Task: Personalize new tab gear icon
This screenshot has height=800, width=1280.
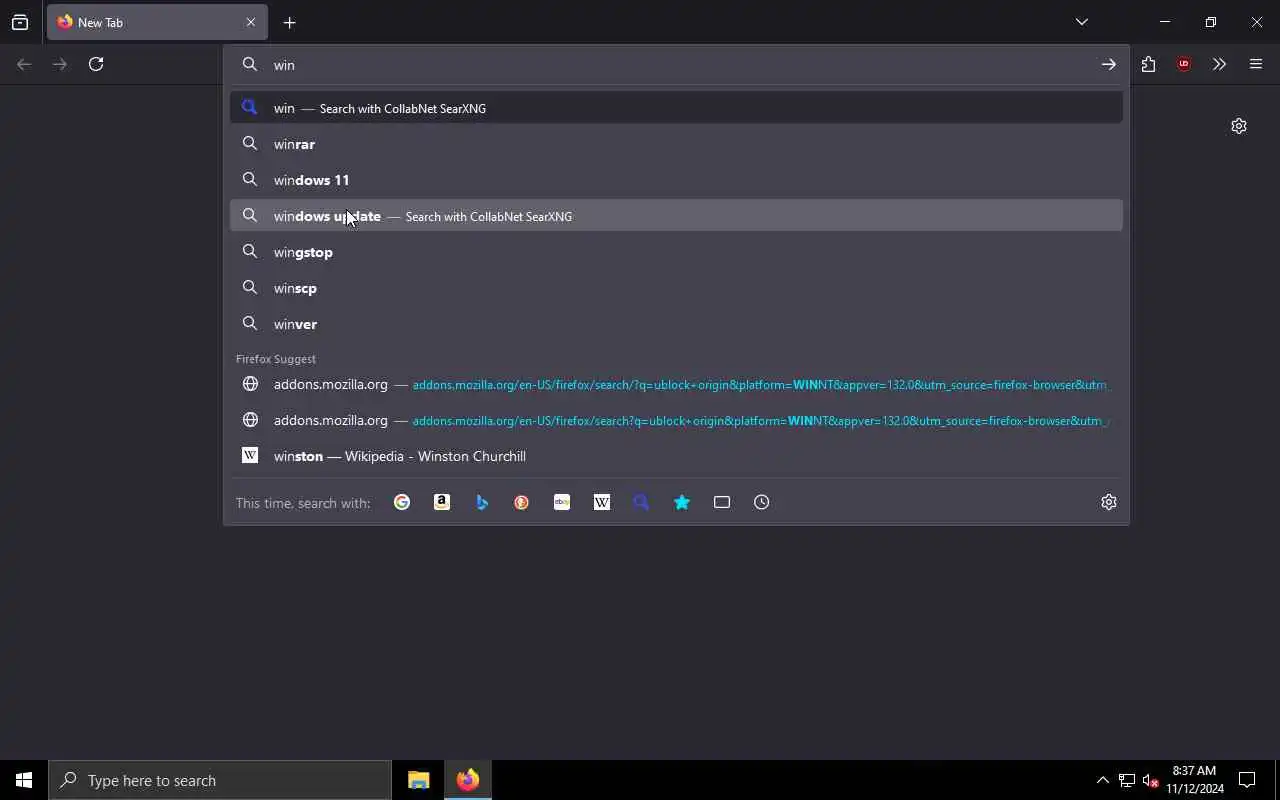Action: coord(1239,126)
